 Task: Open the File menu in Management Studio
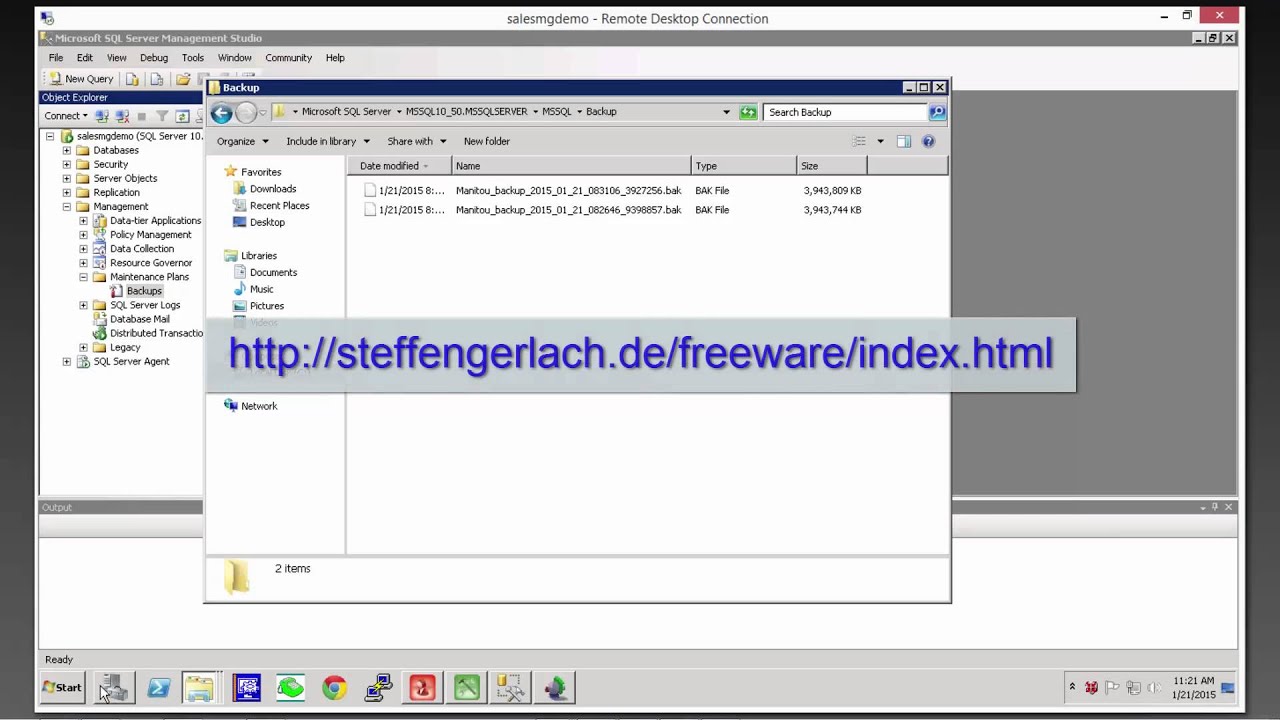[x=56, y=58]
